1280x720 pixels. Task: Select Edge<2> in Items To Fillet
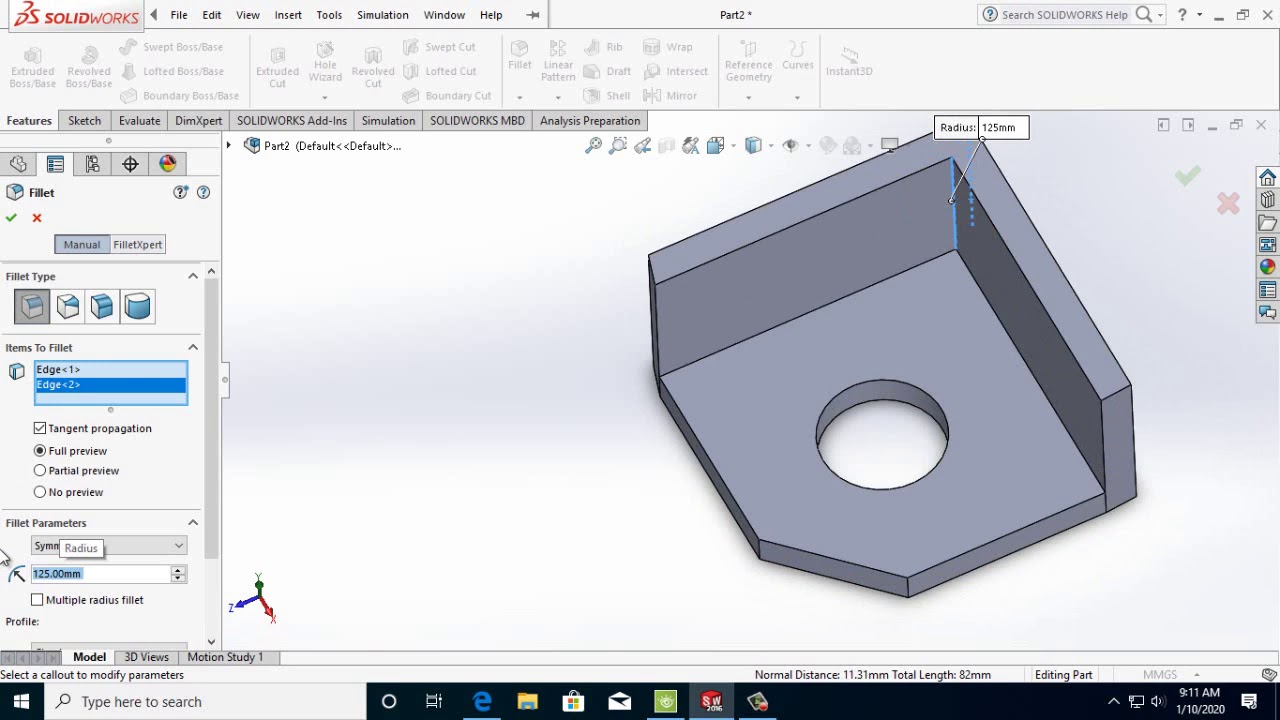[x=110, y=385]
